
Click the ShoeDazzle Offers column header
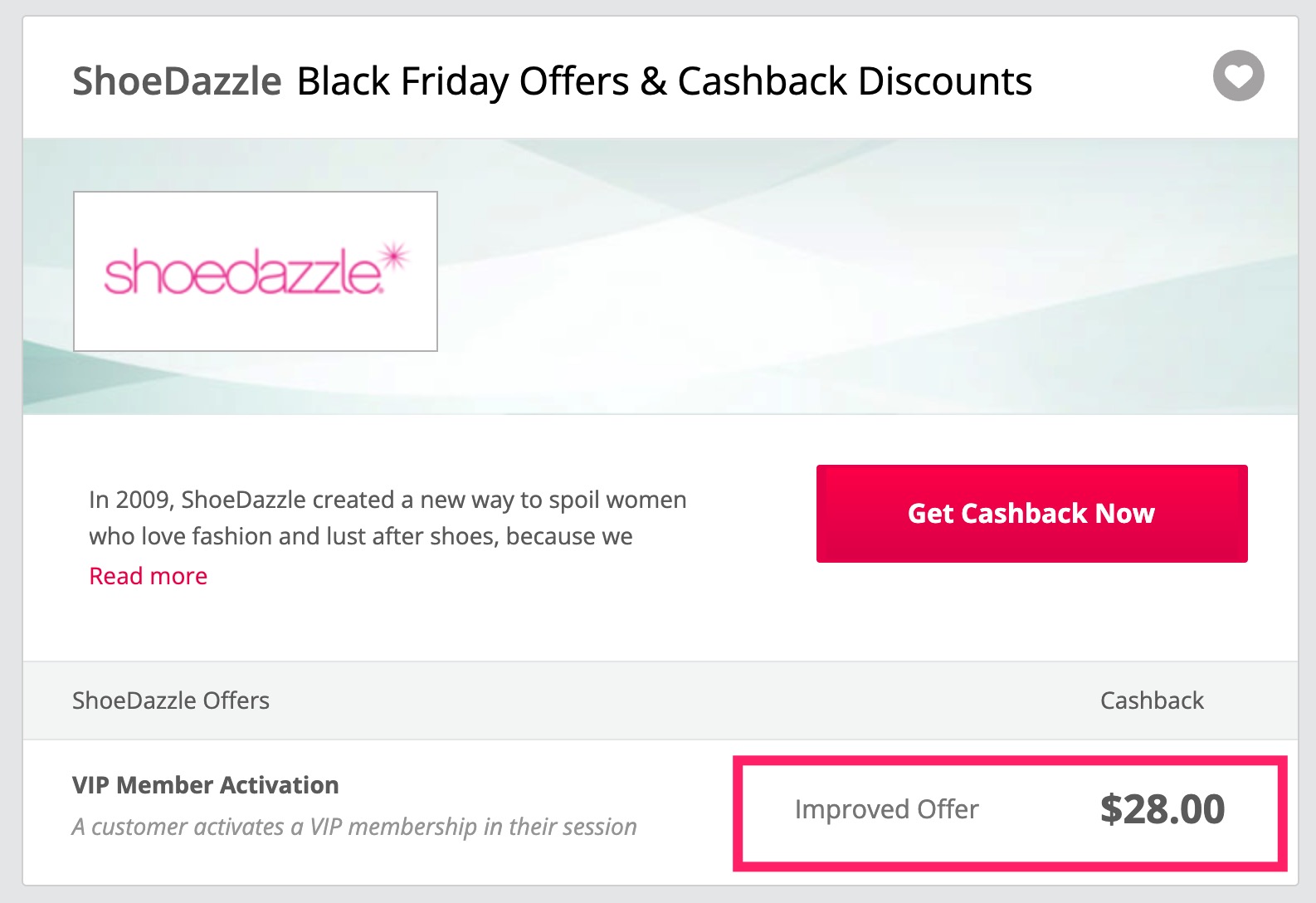170,700
